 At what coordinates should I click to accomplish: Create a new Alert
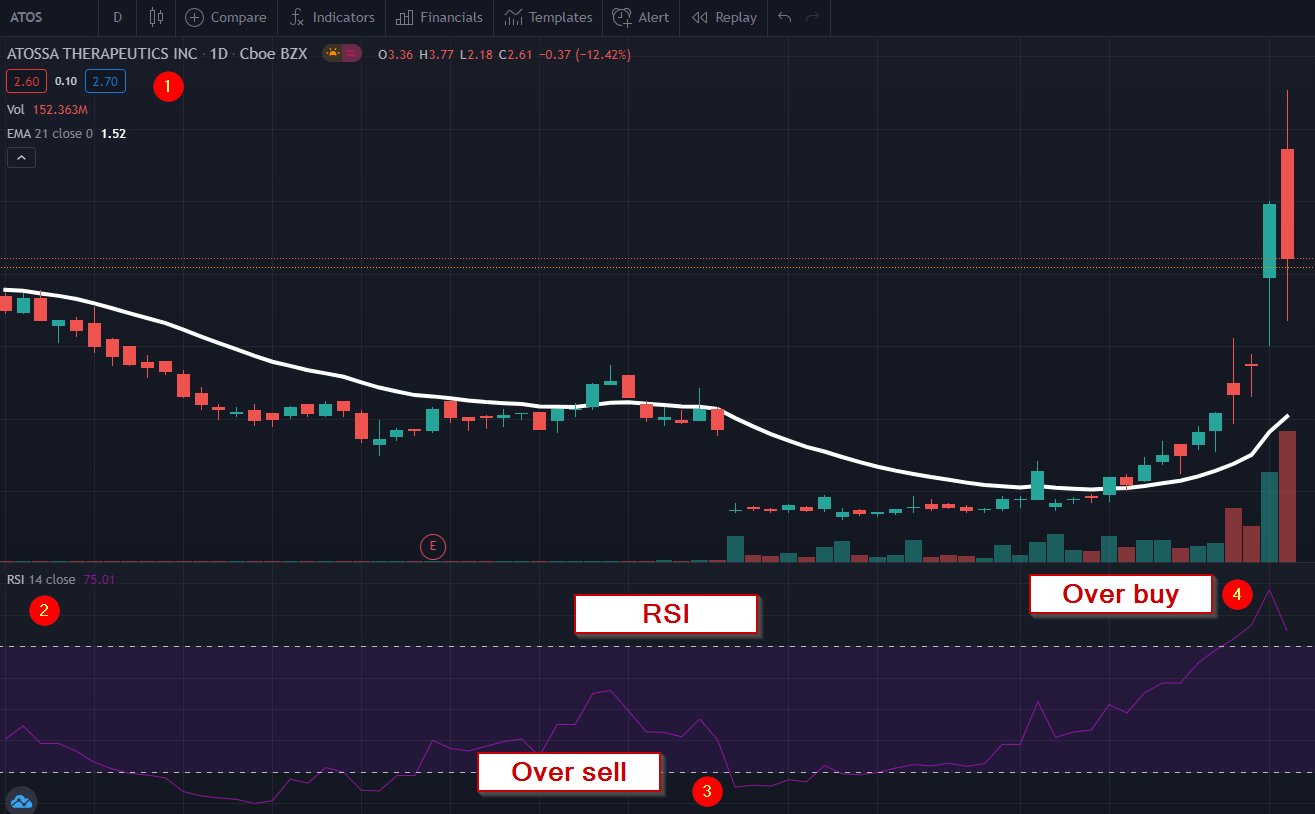(x=641, y=17)
